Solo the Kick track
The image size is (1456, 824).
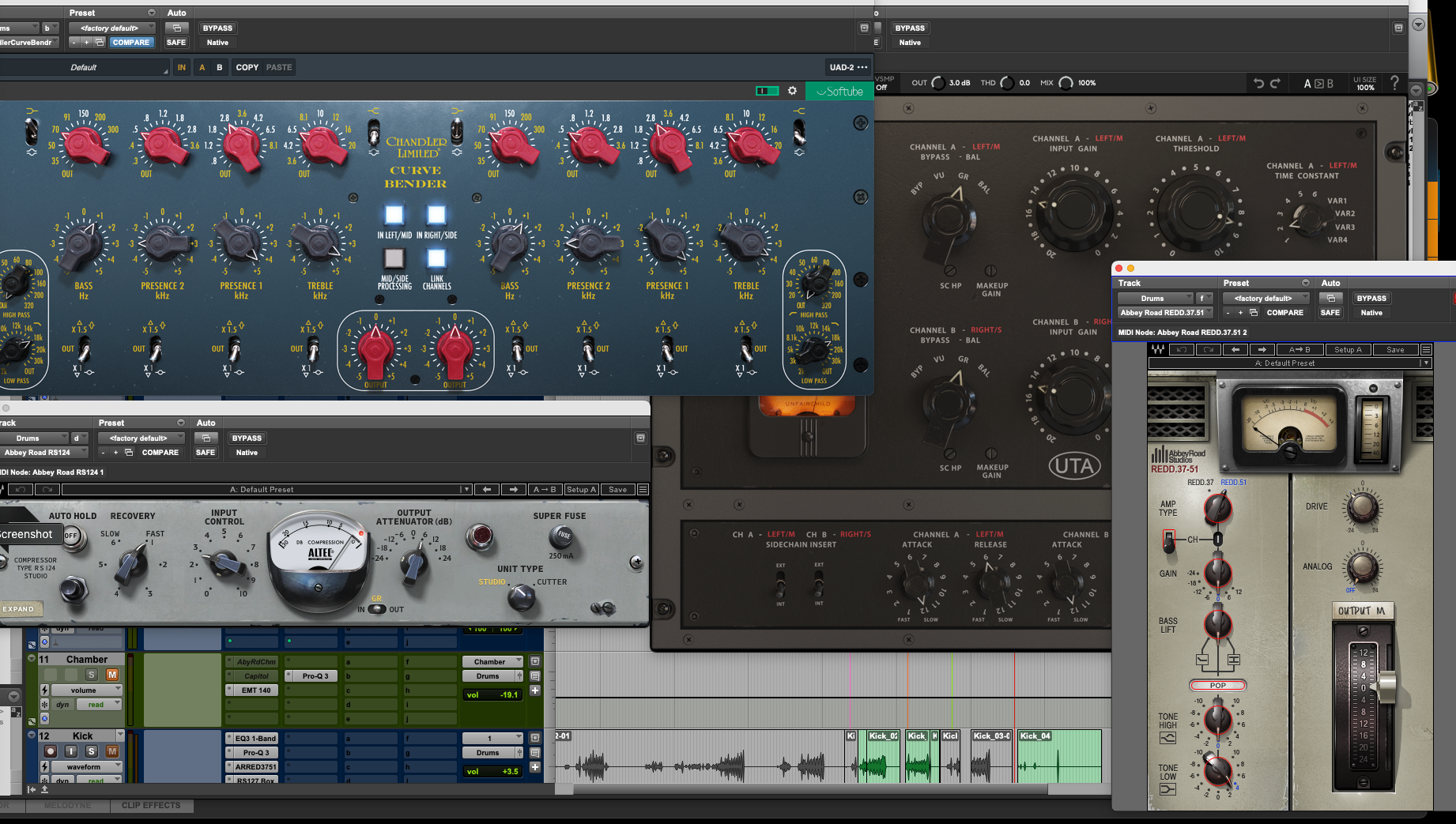tap(92, 751)
